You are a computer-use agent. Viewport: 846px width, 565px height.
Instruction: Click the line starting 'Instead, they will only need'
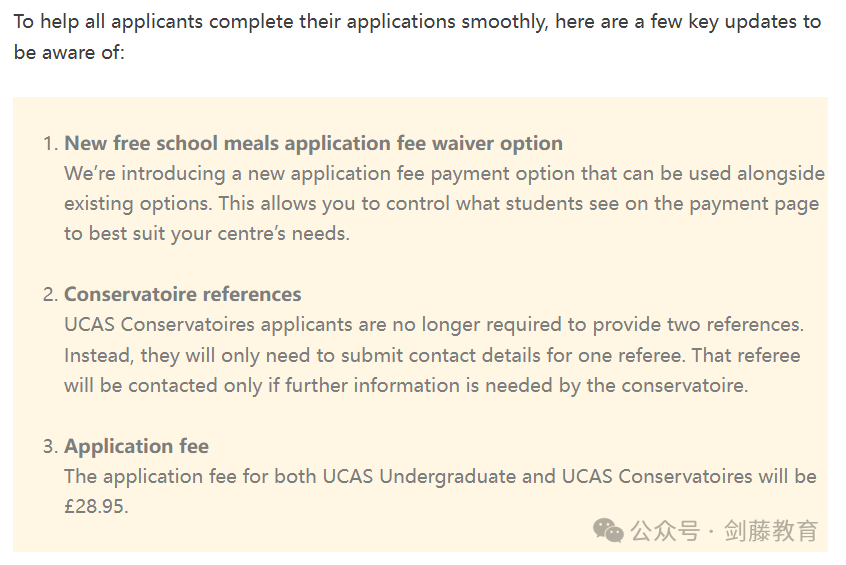pos(432,356)
